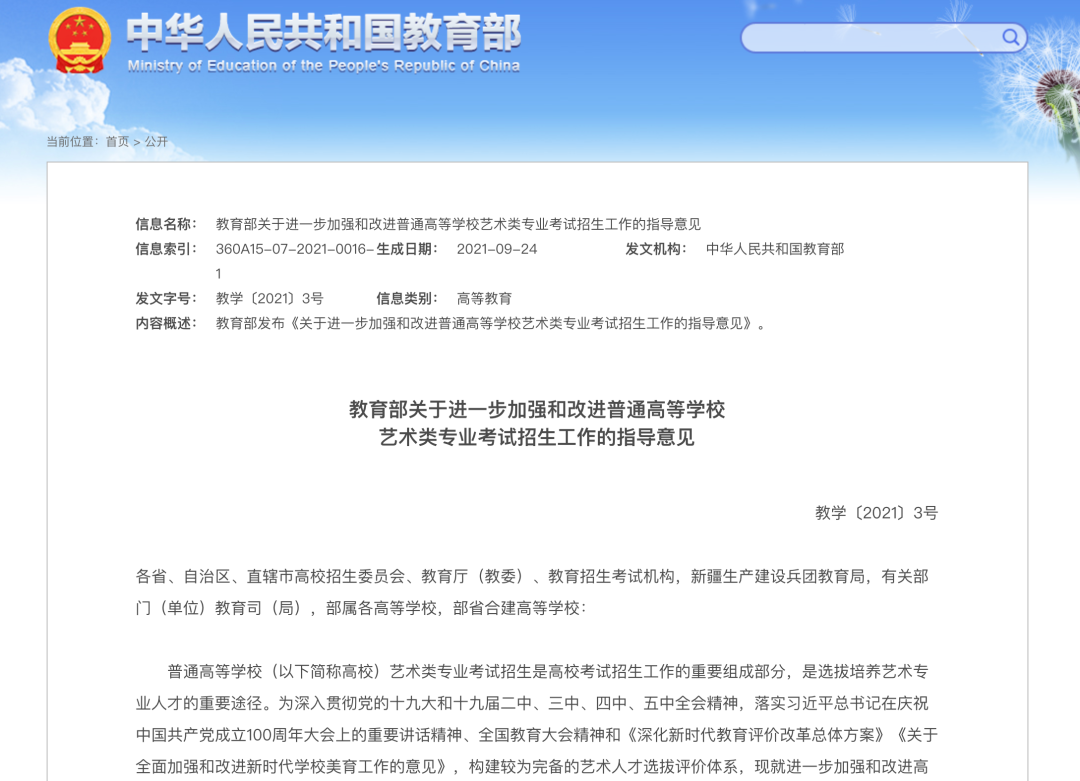Click the English subtitle under the ministry name
This screenshot has width=1080, height=781.
pos(323,67)
